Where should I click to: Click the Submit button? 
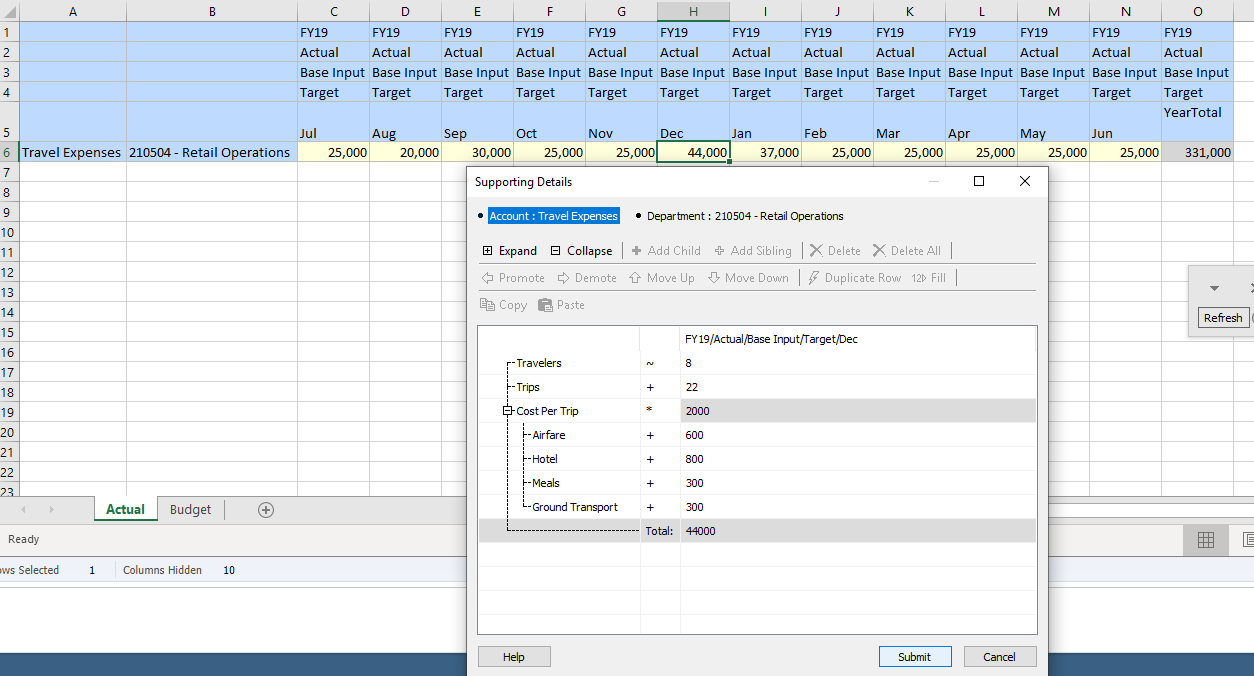[914, 657]
